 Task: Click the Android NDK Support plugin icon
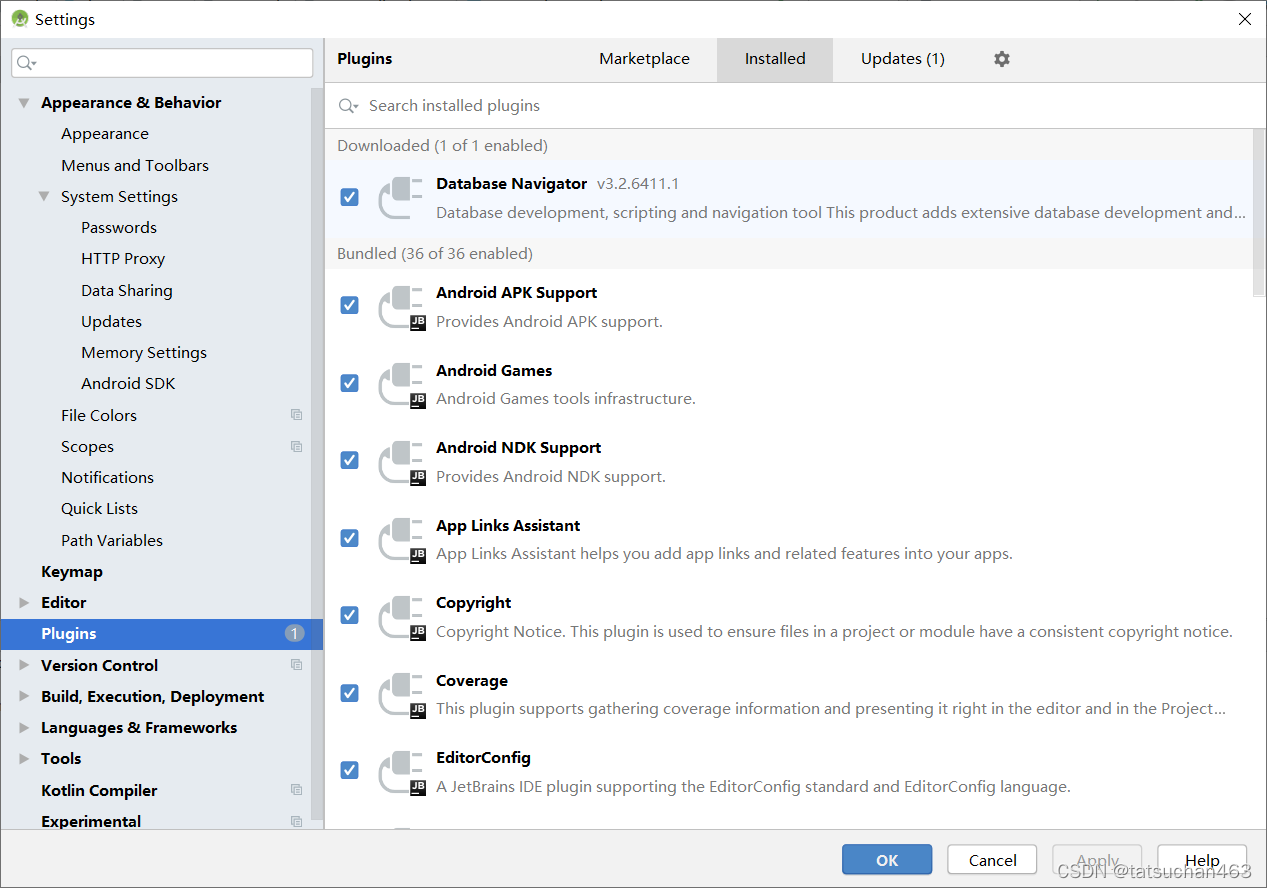click(x=401, y=462)
